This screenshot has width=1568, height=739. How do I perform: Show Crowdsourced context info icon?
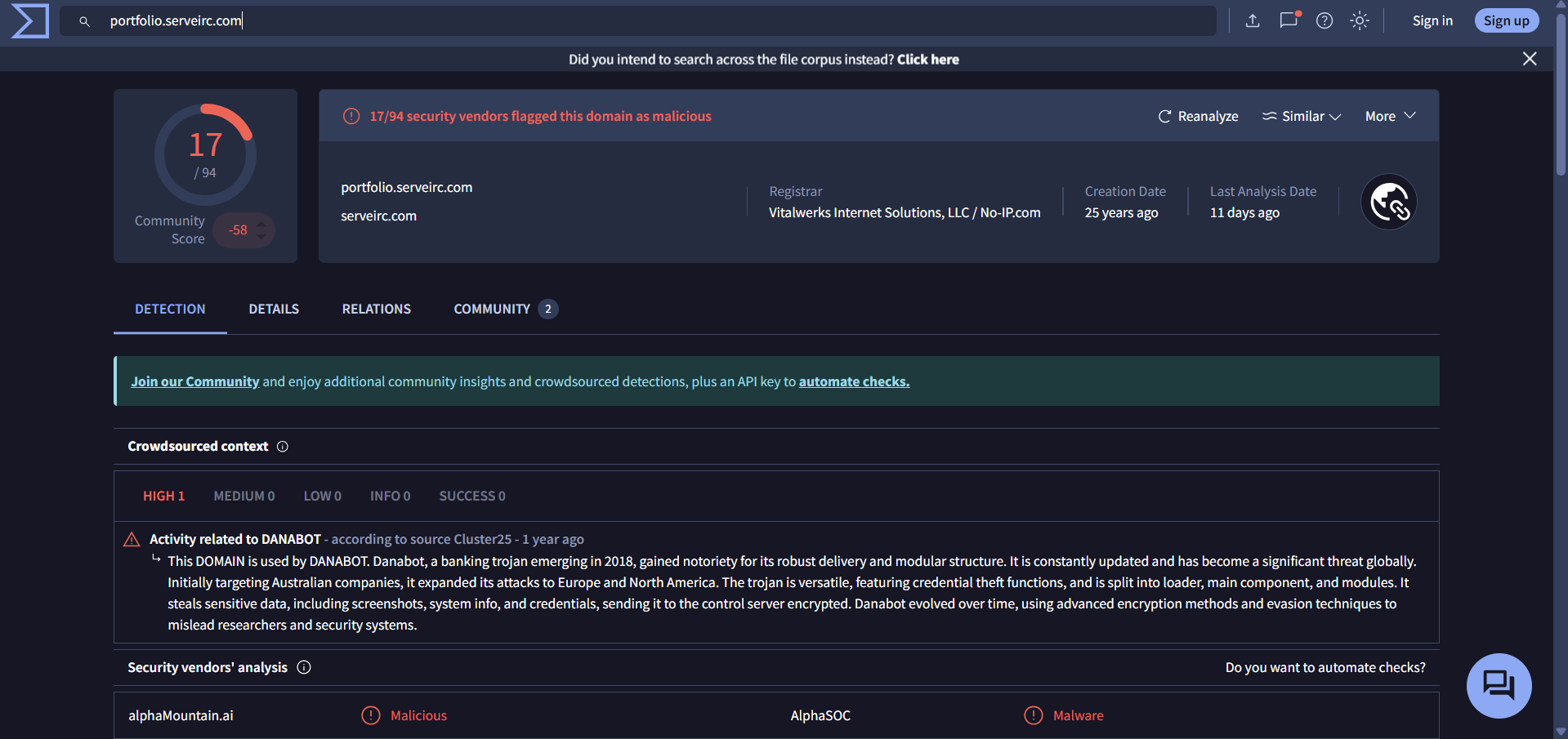[283, 447]
